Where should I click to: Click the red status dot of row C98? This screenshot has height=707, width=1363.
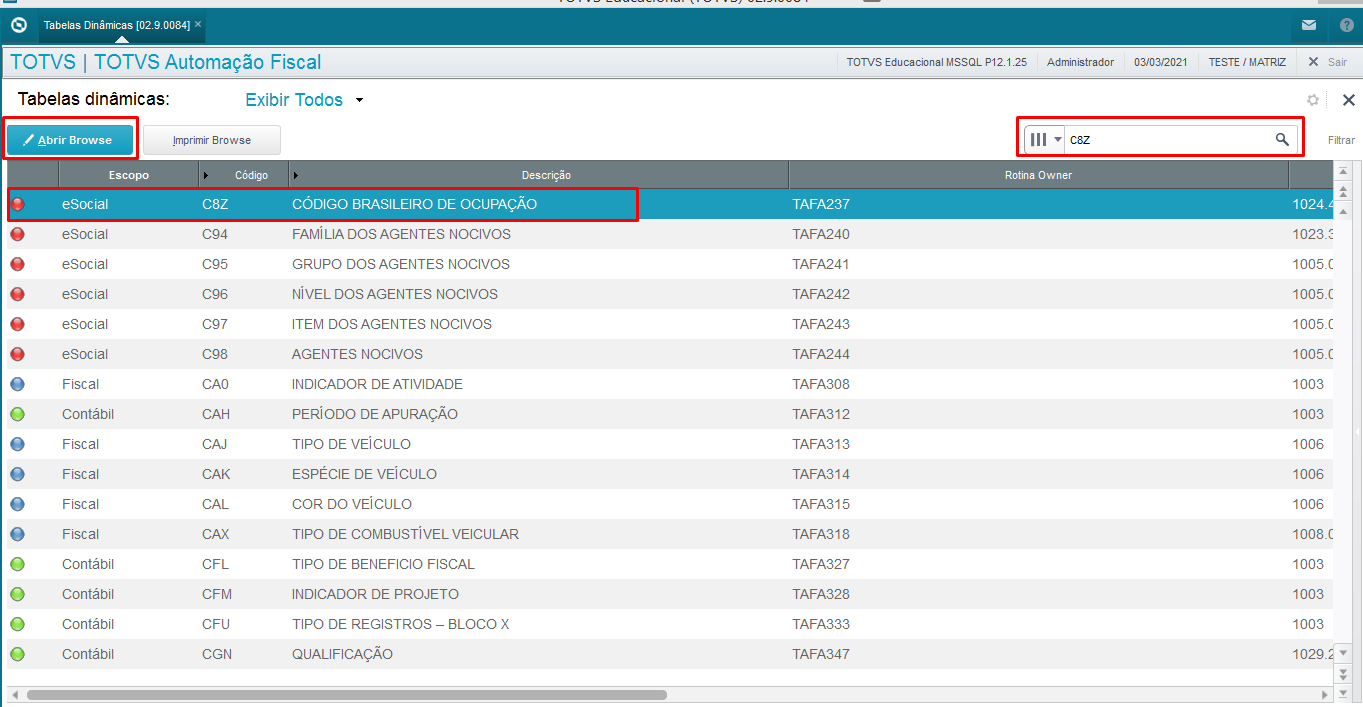click(17, 354)
